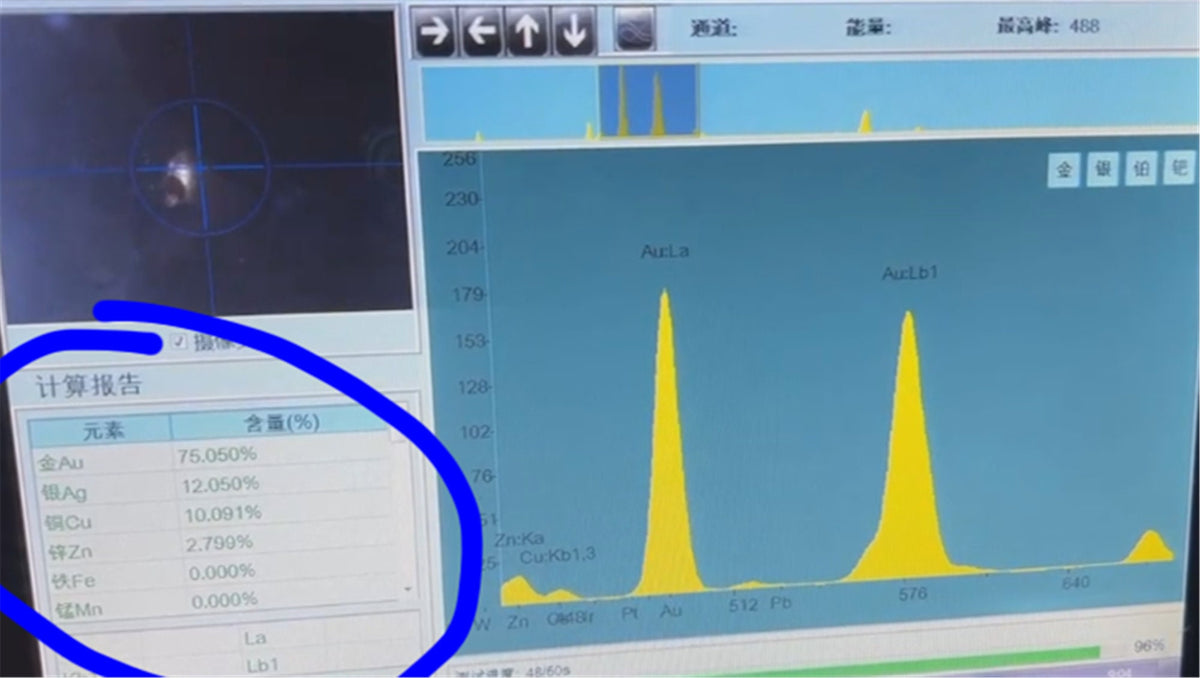This screenshot has width=1200, height=678.
Task: Click the Zn:Ka peak label
Action: [517, 538]
